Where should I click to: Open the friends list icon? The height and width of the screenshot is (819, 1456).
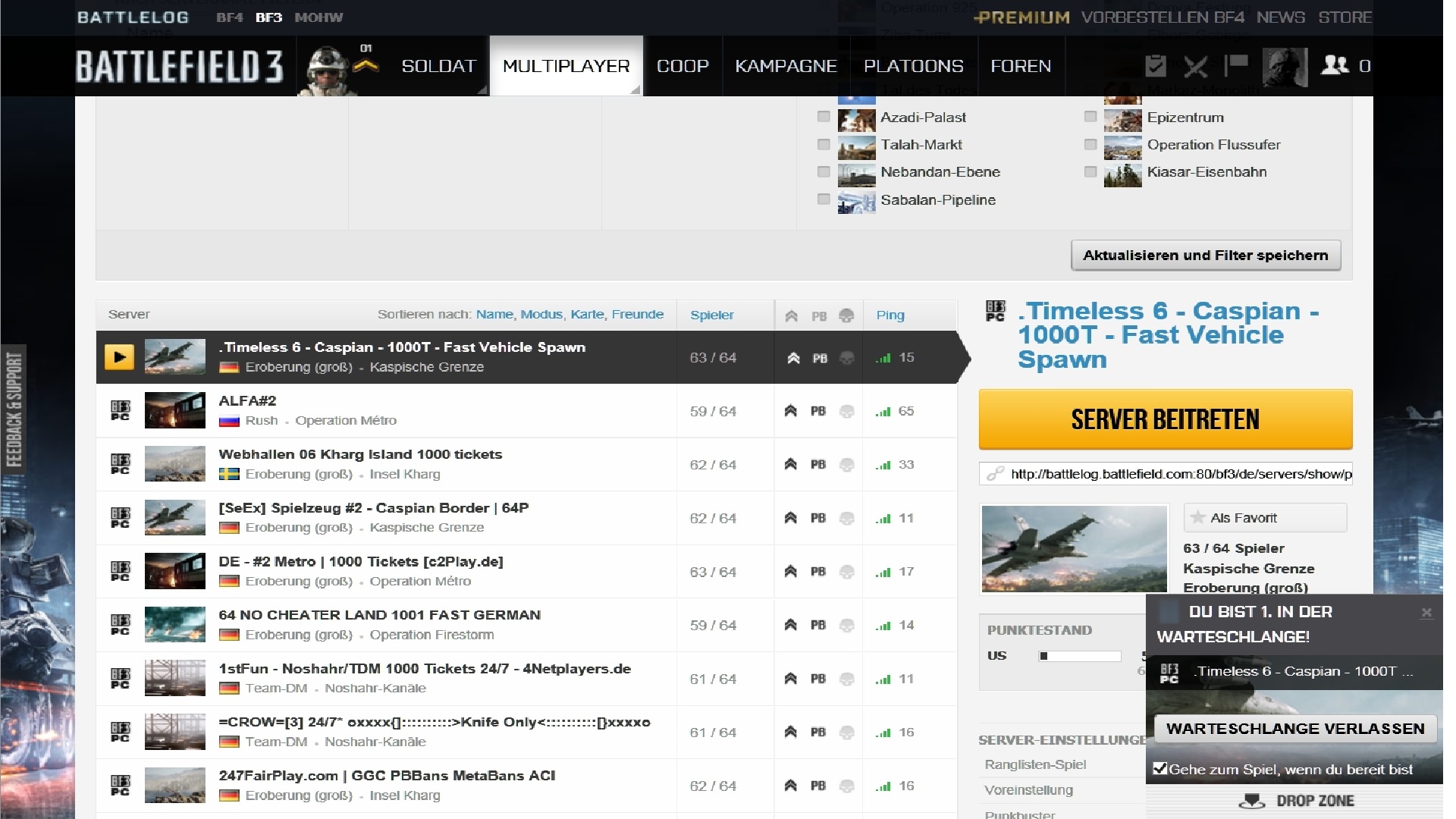point(1335,65)
